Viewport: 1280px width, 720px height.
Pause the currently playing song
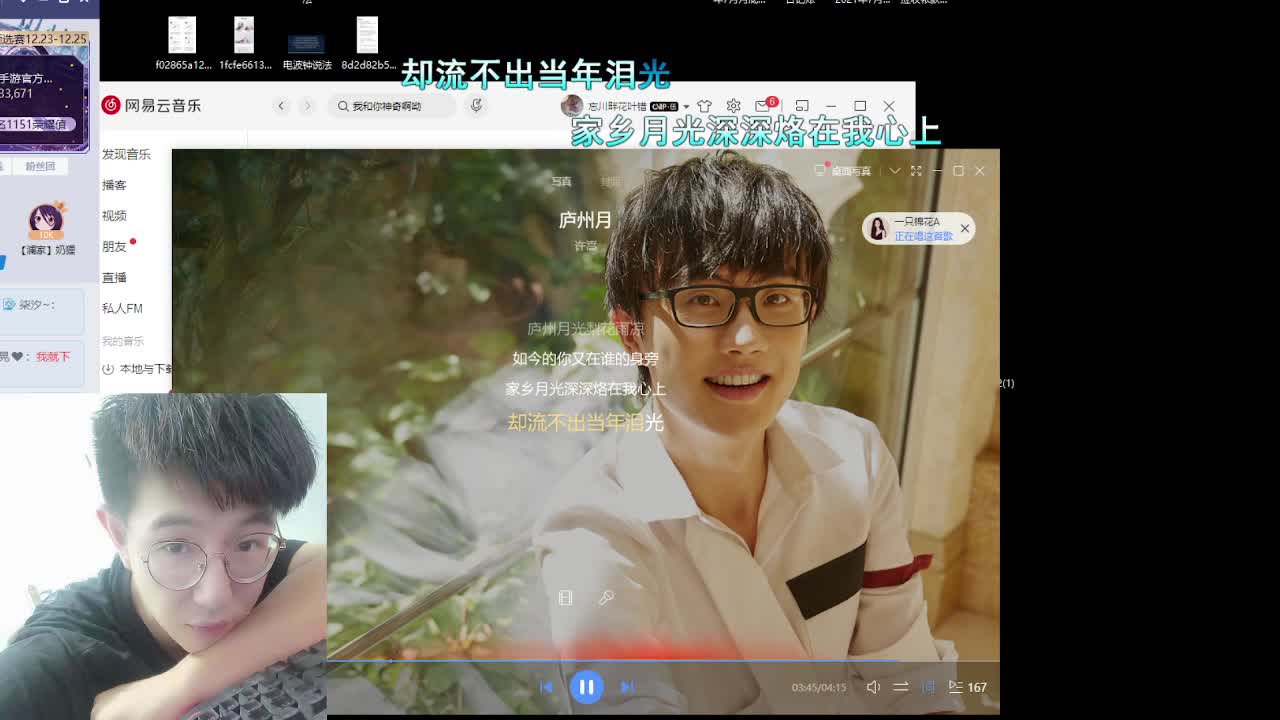pyautogui.click(x=586, y=687)
